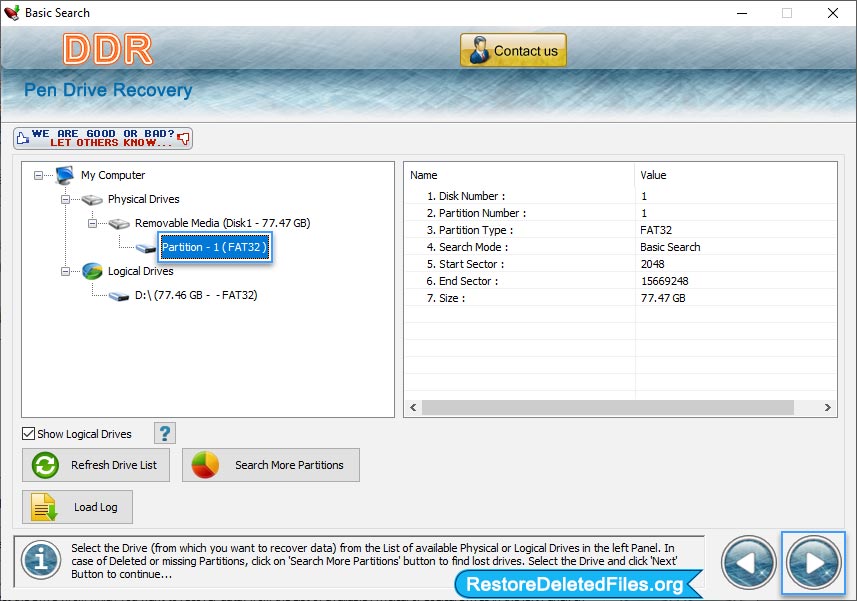The width and height of the screenshot is (857, 601).
Task: Select the Physical Drives label
Action: coord(143,199)
